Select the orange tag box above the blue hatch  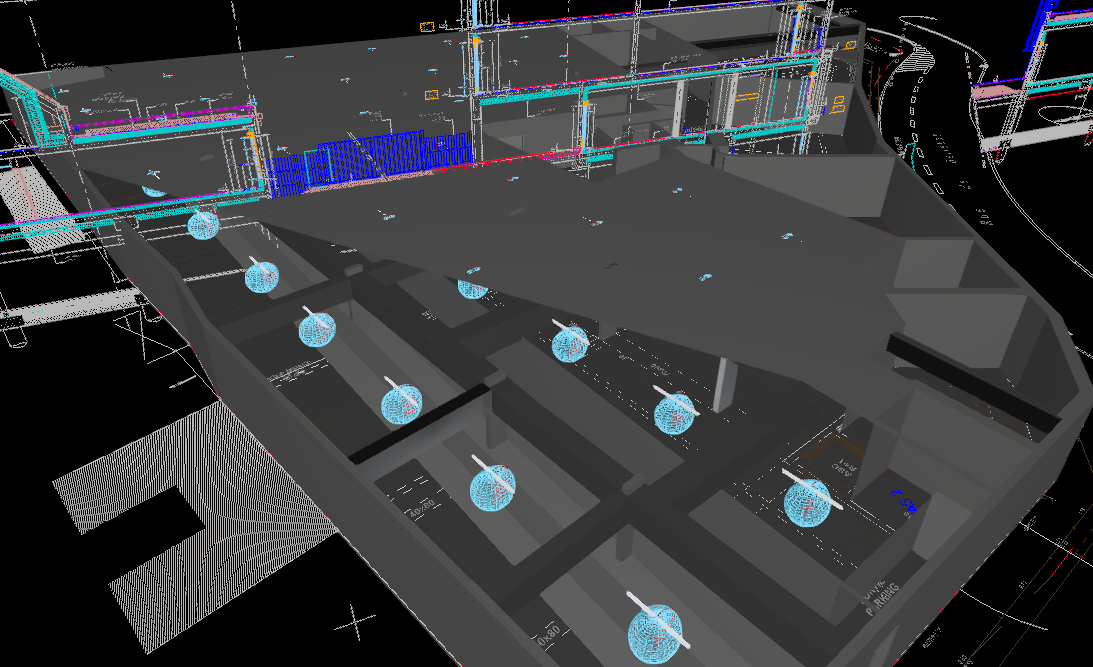click(433, 97)
